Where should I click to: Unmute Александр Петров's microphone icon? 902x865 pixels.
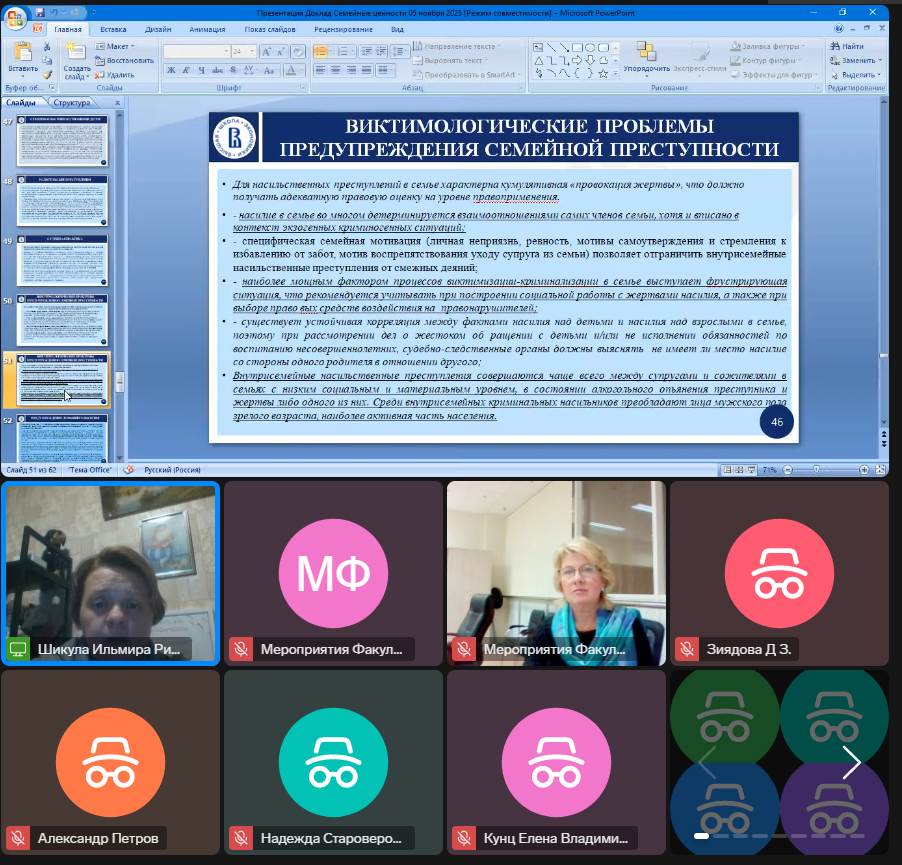click(17, 838)
